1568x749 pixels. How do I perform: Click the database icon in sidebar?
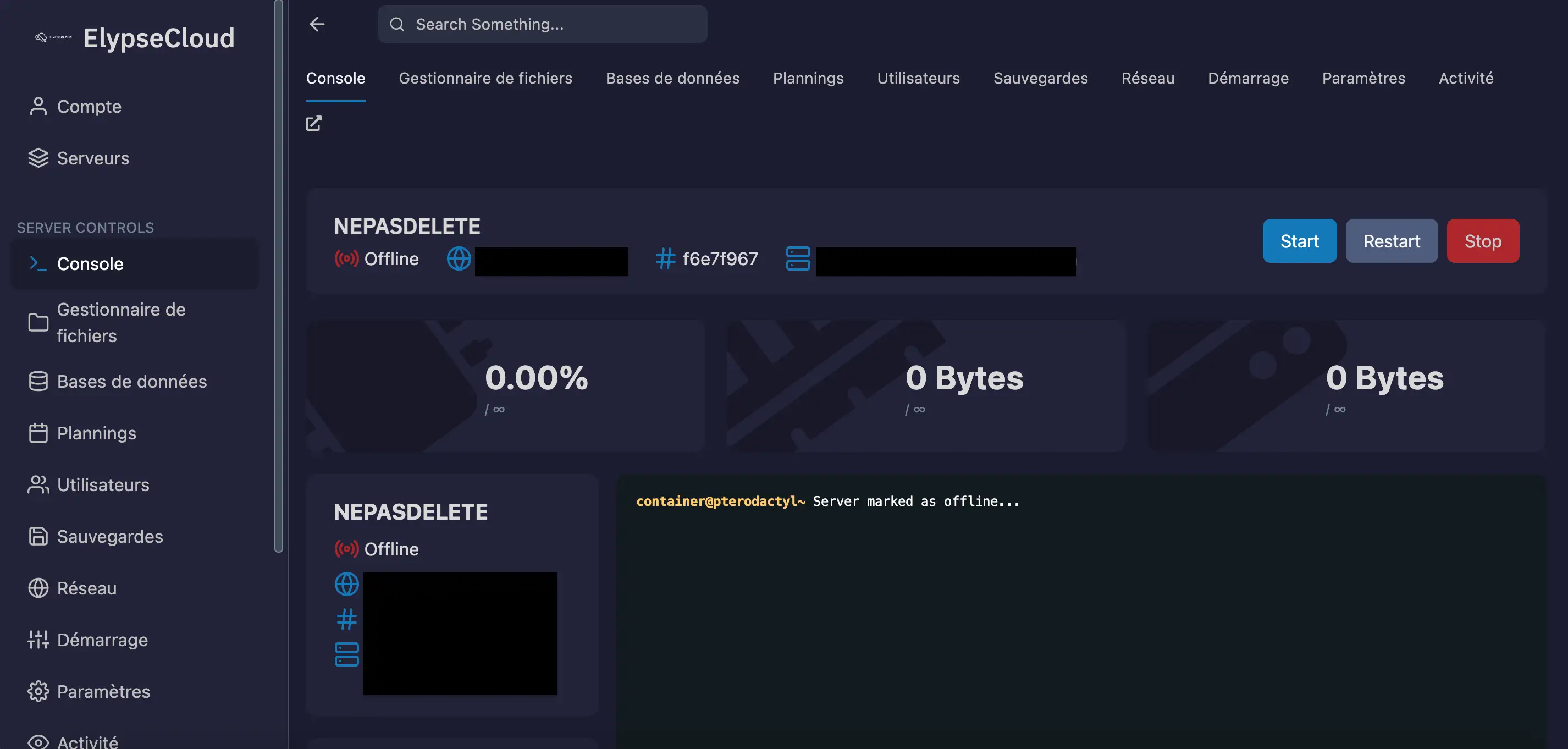[x=38, y=381]
